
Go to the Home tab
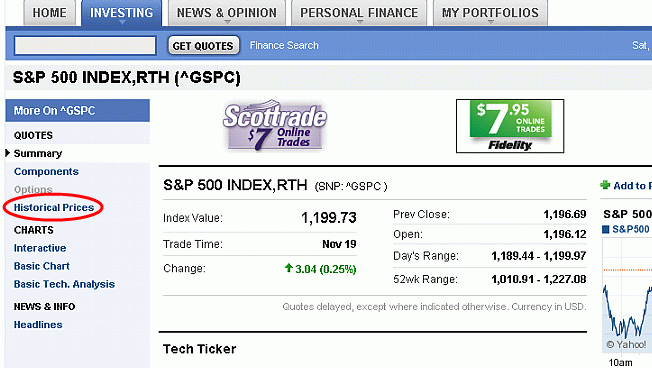49,13
